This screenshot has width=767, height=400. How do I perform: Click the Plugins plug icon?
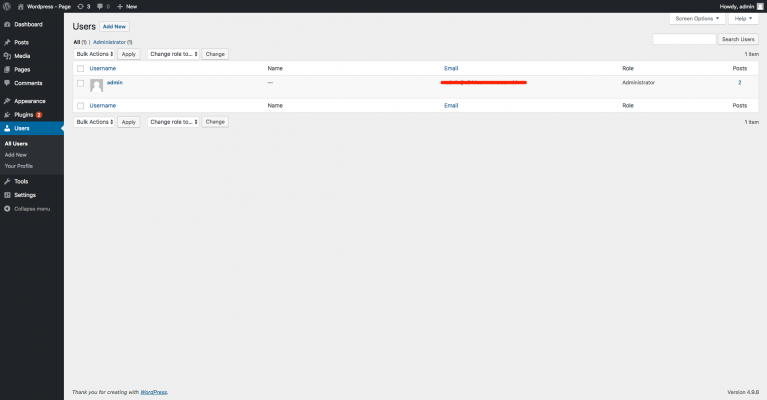[7, 115]
